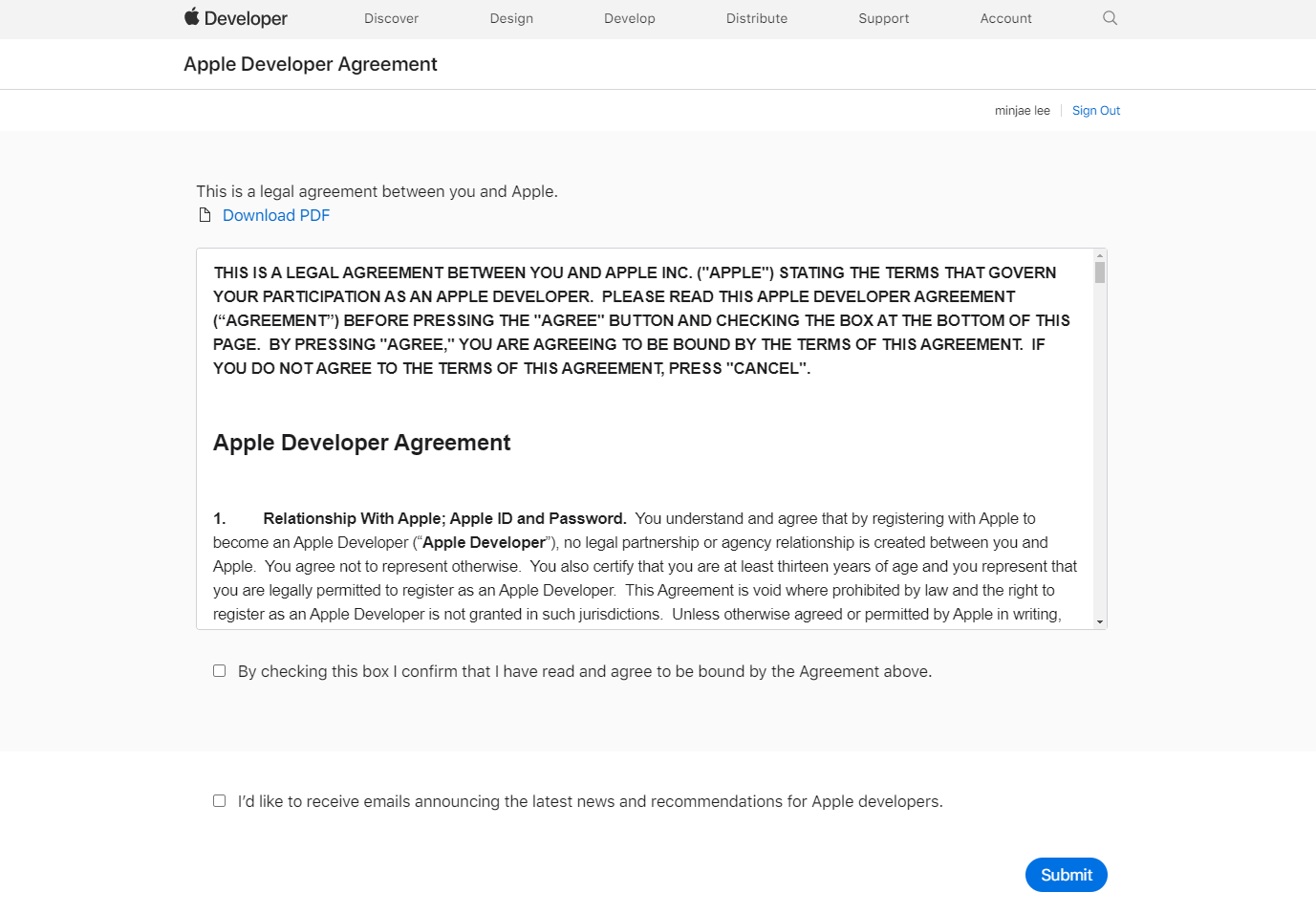The image size is (1316, 914).
Task: Open the Develop menu
Action: click(x=630, y=18)
